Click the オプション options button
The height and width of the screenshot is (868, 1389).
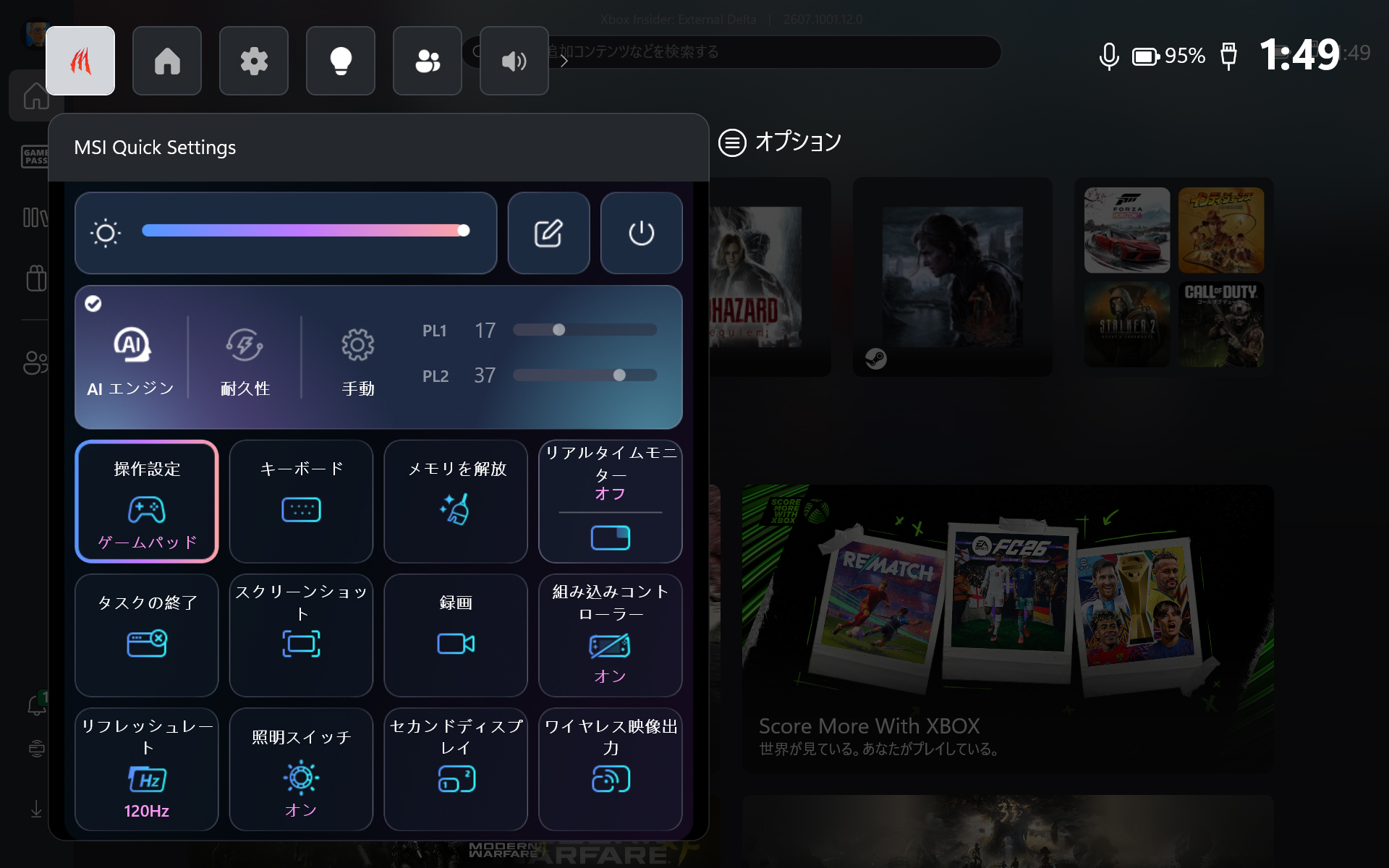(780, 142)
